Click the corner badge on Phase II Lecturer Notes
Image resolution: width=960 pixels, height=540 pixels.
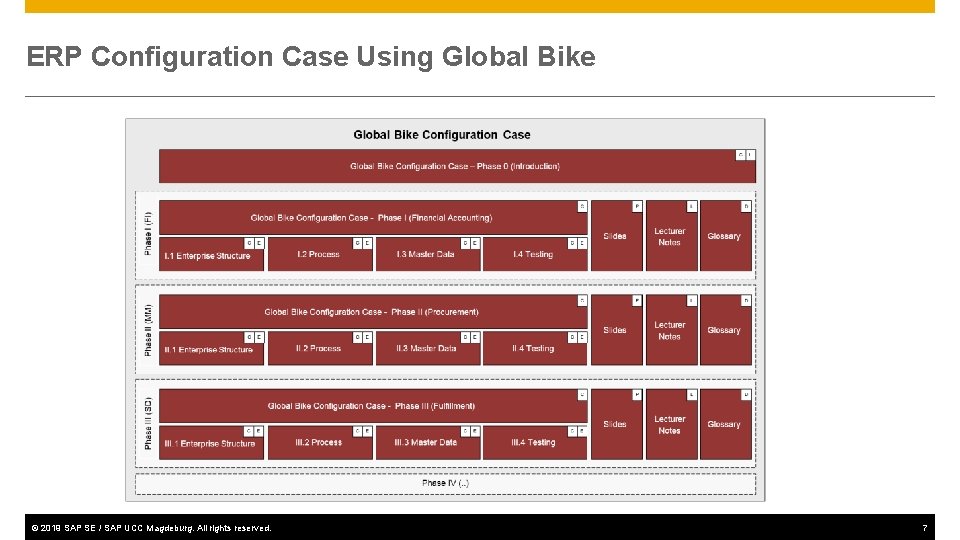point(691,301)
